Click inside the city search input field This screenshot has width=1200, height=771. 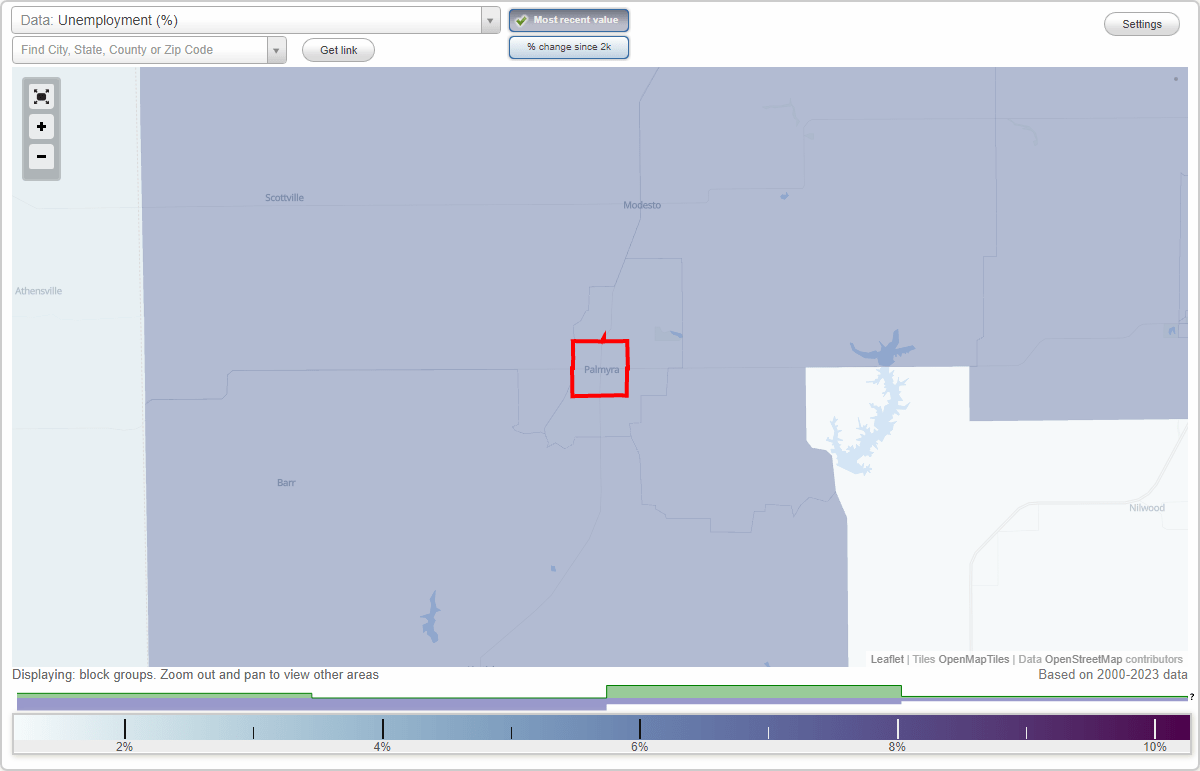click(x=140, y=48)
